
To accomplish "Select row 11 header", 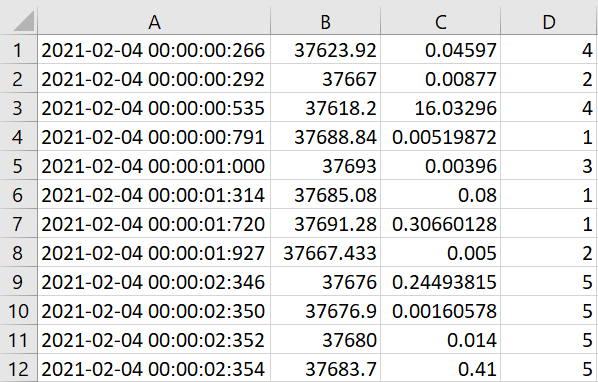I will point(19,339).
